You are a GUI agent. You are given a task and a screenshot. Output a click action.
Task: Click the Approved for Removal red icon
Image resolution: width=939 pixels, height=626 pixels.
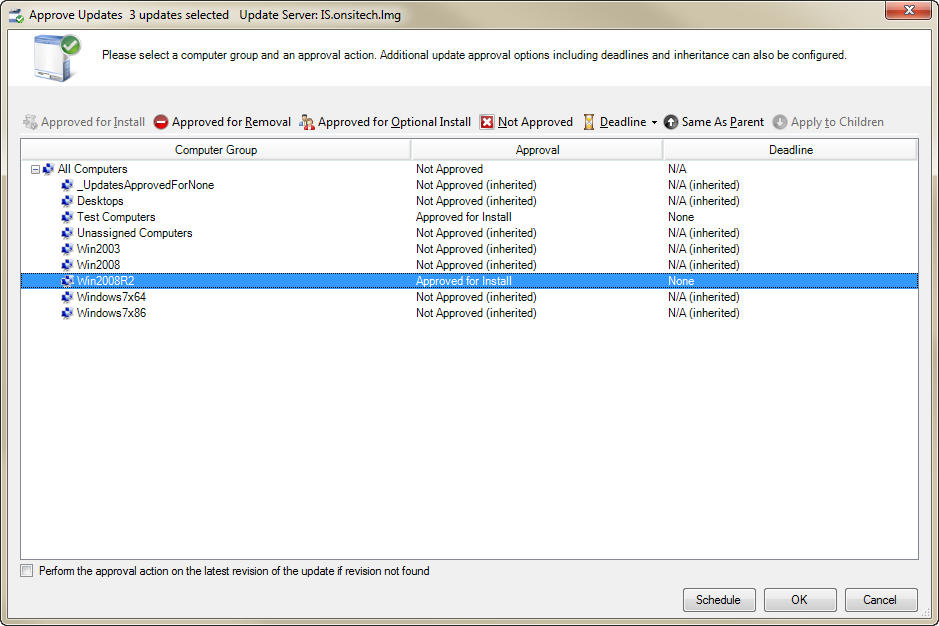(160, 122)
